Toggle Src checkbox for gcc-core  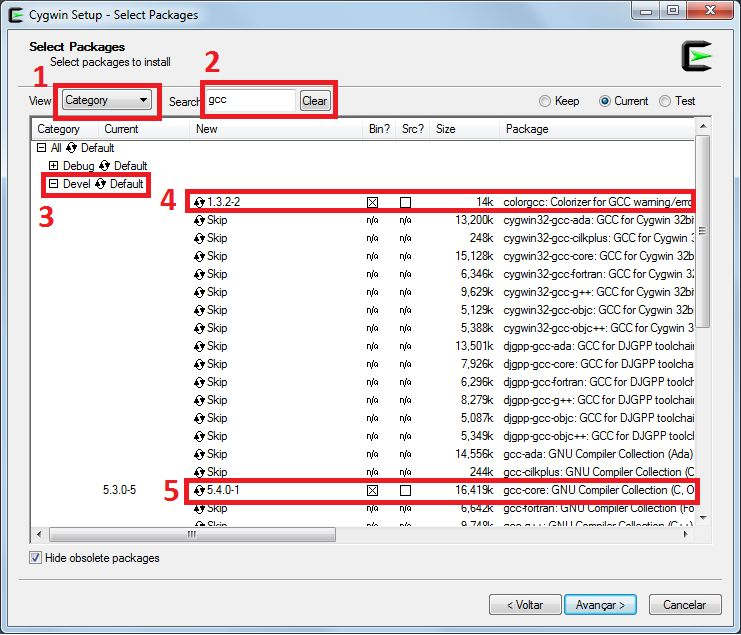[x=405, y=490]
